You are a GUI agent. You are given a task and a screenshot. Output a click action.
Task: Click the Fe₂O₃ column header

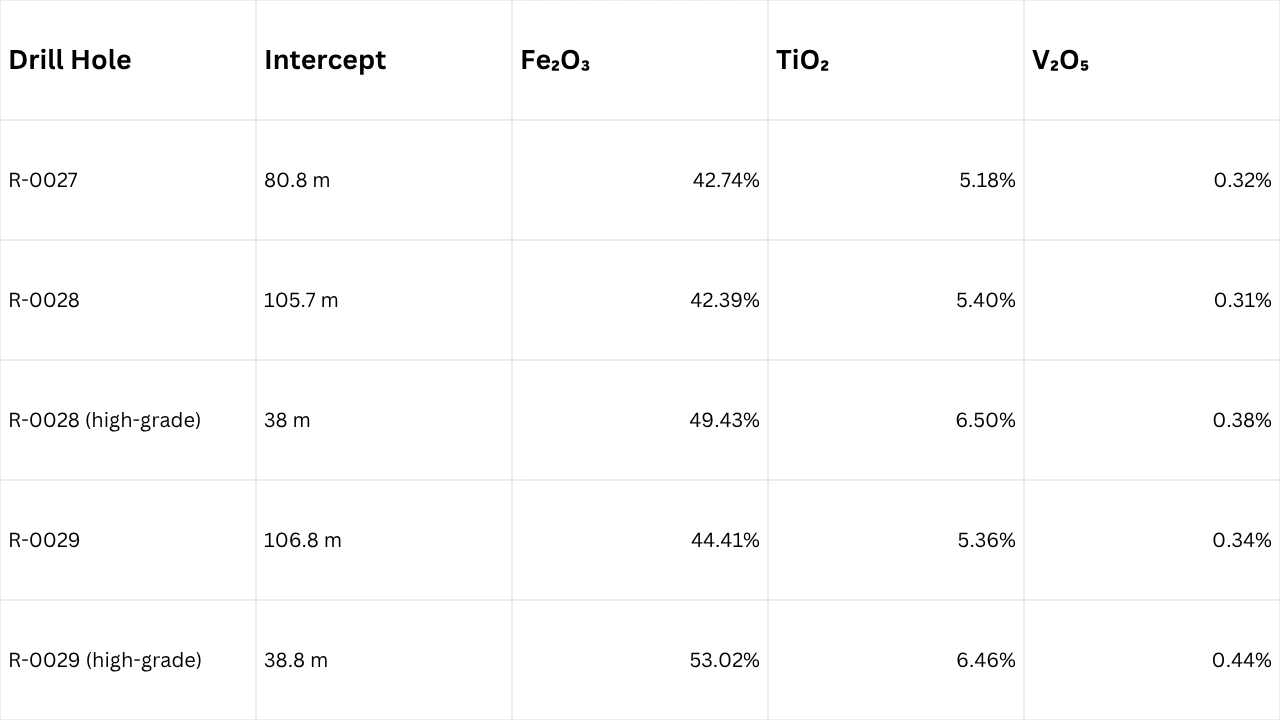pyautogui.click(x=555, y=60)
